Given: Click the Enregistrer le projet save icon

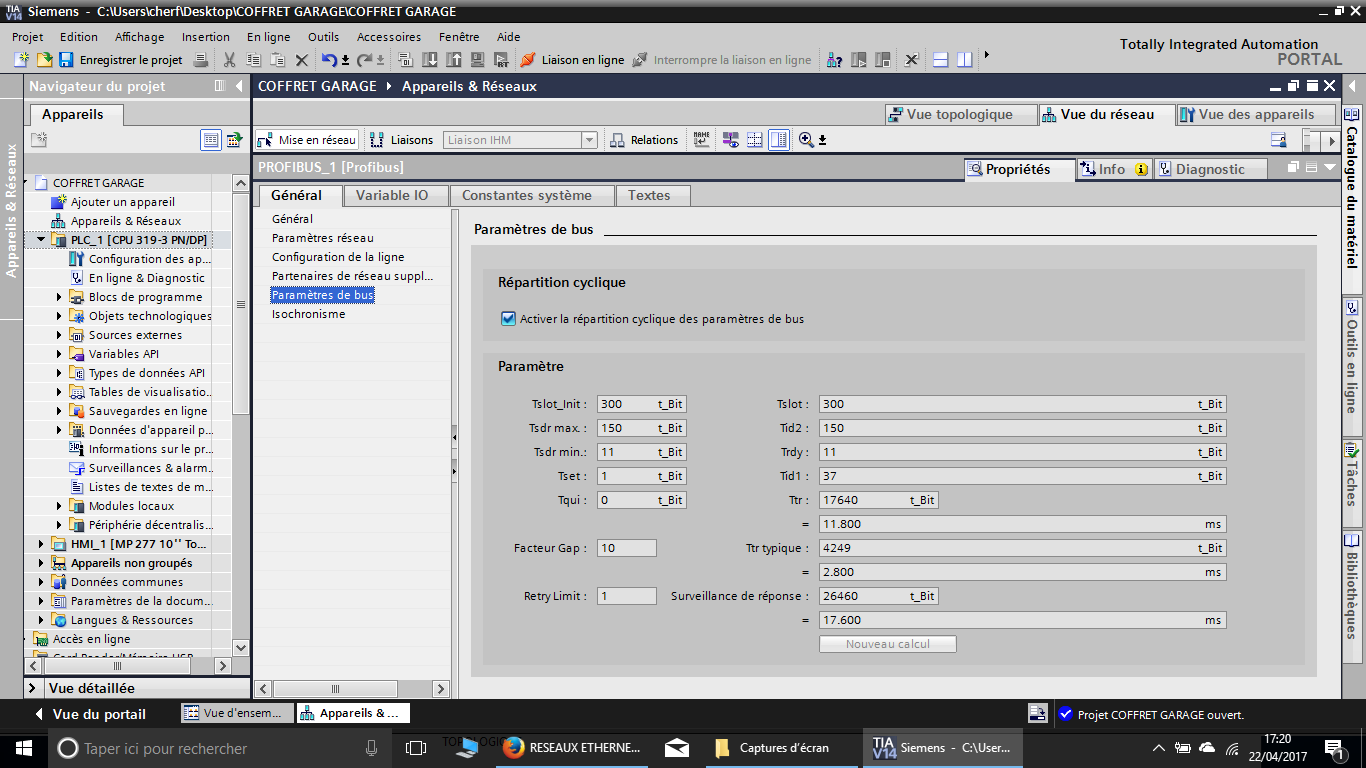Looking at the screenshot, I should coord(67,60).
